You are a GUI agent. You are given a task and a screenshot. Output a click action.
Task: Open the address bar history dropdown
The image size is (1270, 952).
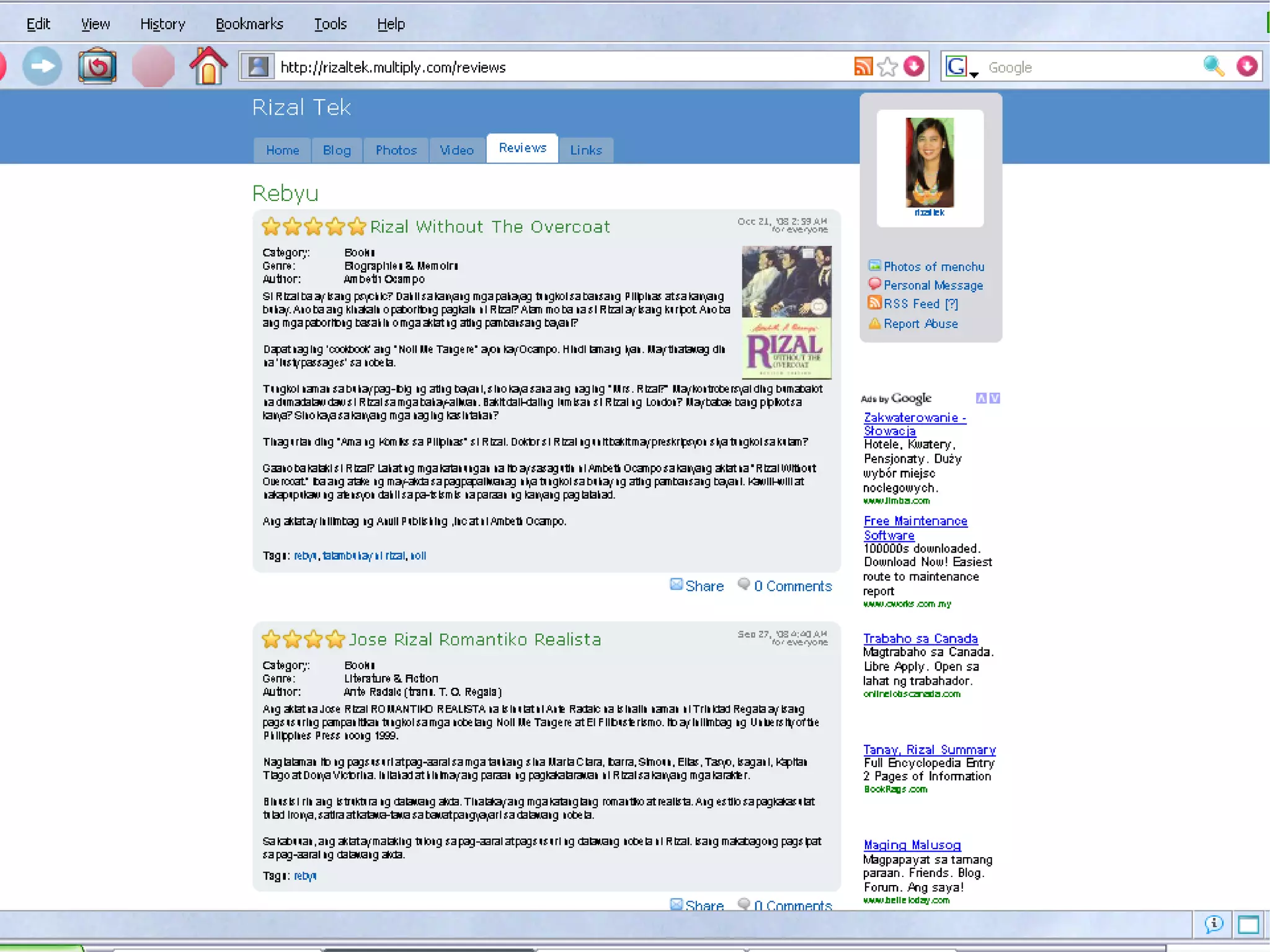(913, 66)
